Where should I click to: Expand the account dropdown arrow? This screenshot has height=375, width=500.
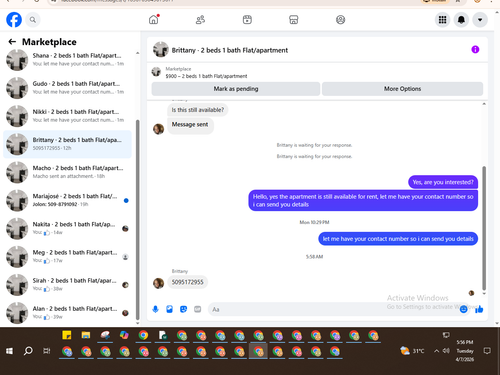click(x=480, y=20)
